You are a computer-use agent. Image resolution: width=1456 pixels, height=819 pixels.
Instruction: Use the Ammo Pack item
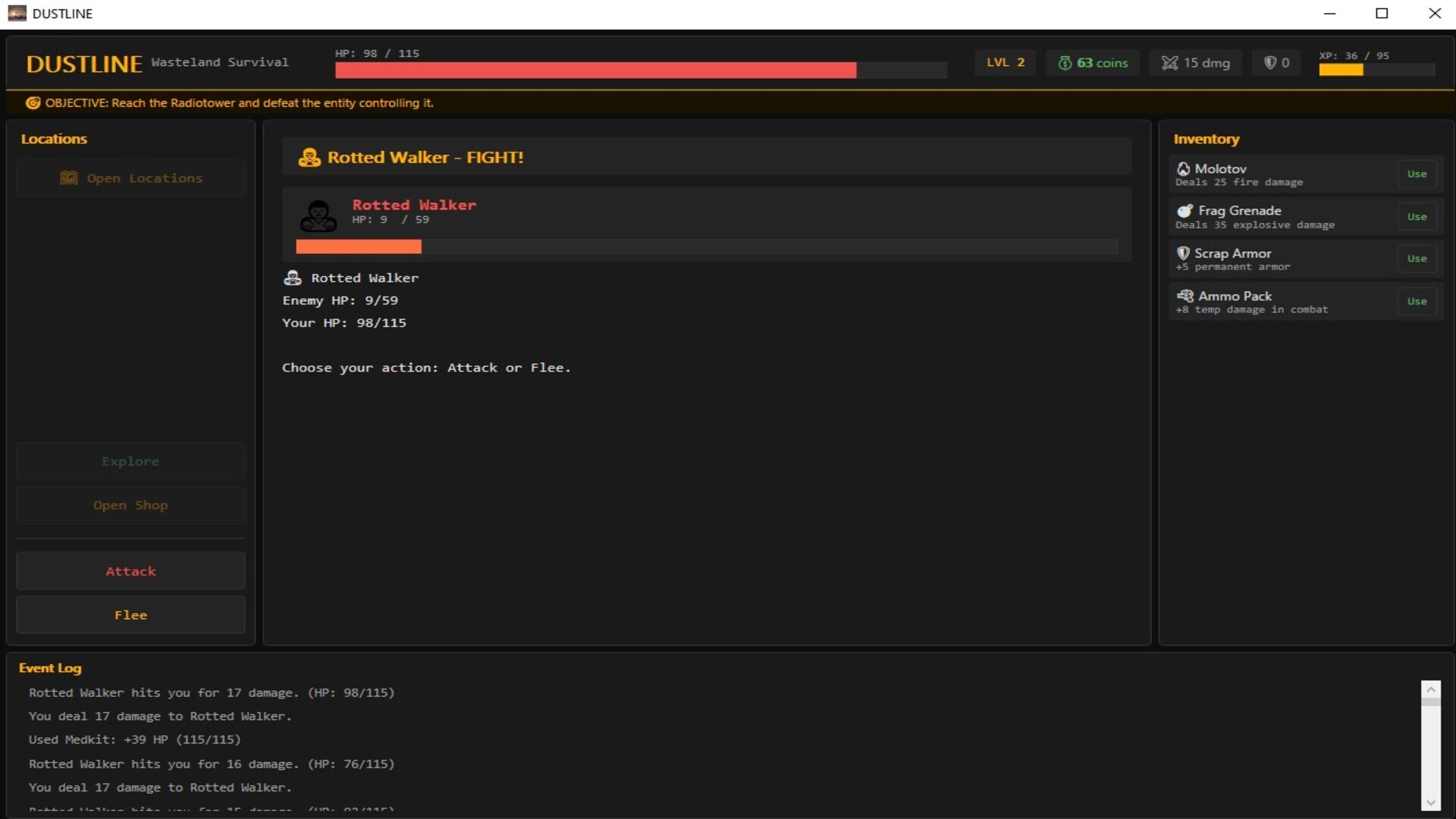coord(1416,302)
